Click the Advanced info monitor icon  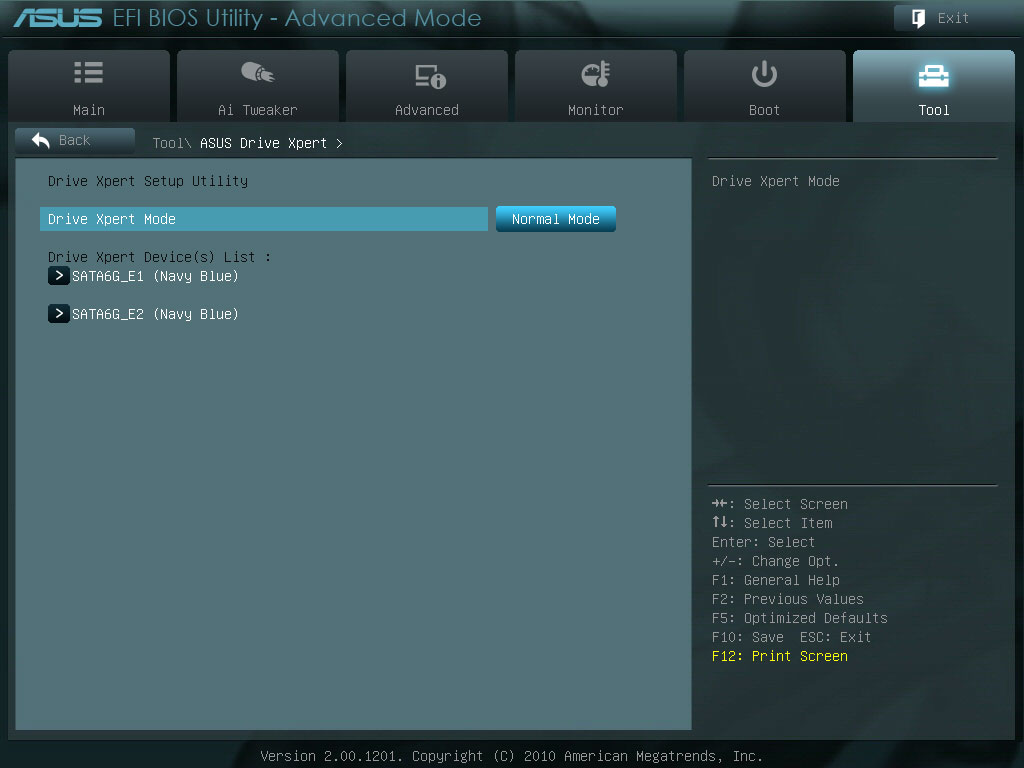click(430, 76)
